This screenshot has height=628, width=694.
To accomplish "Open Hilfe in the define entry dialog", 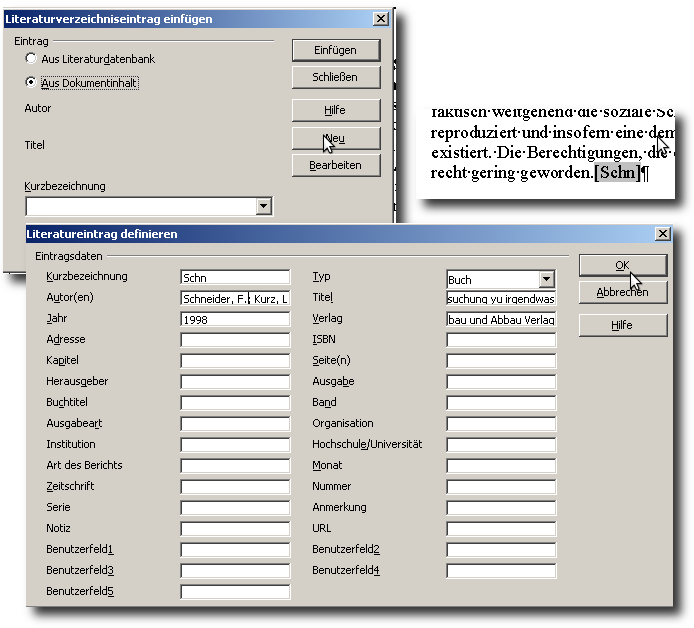I will coord(622,326).
